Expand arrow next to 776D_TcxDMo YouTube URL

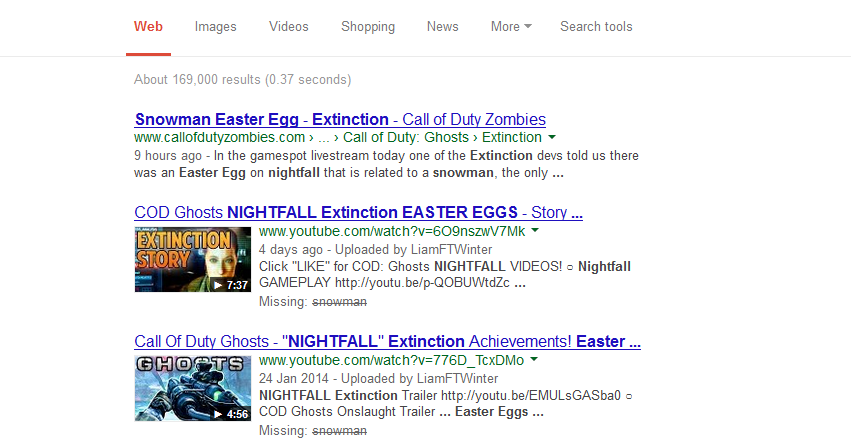pos(534,359)
